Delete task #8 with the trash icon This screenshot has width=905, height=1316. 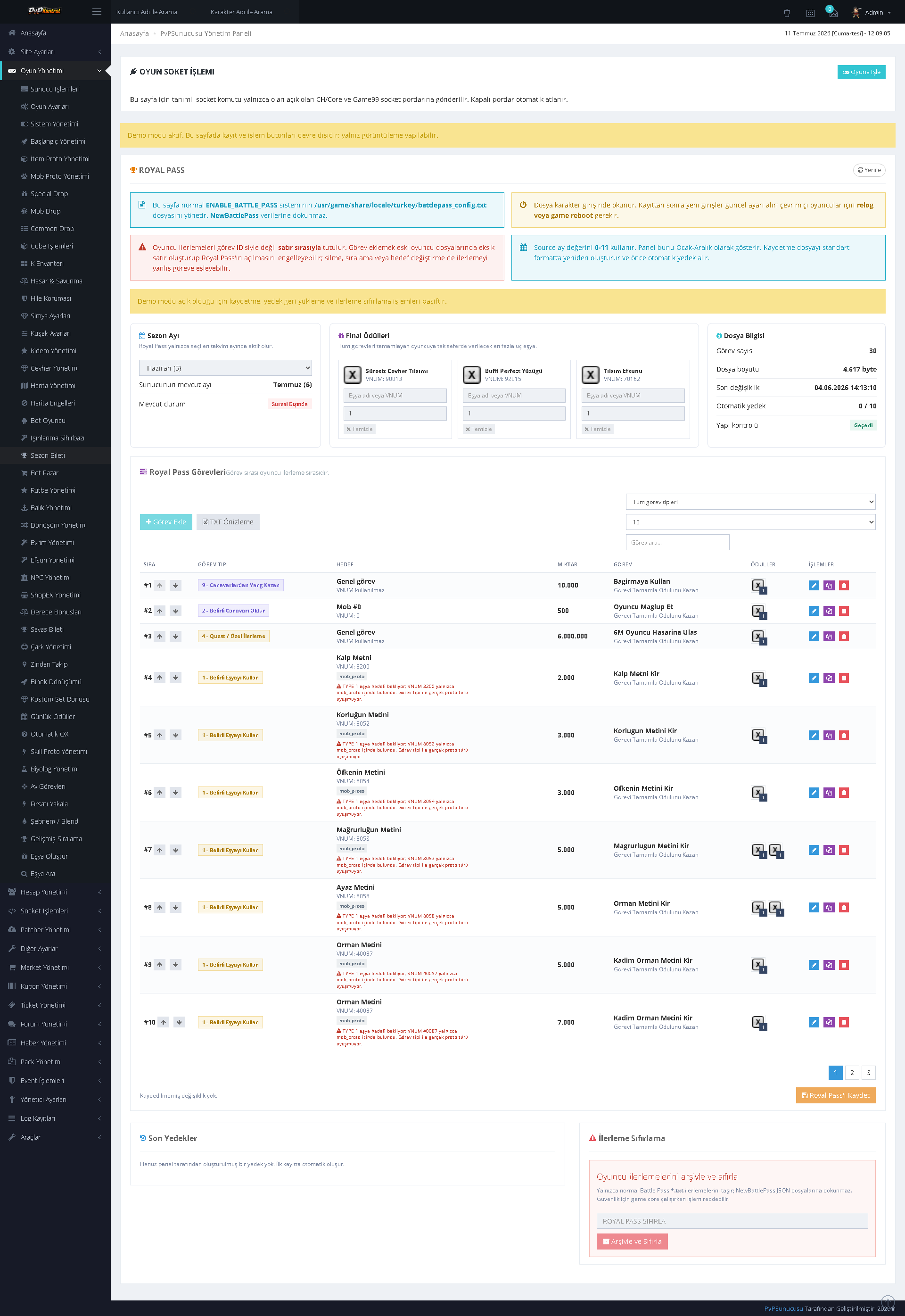coord(844,908)
